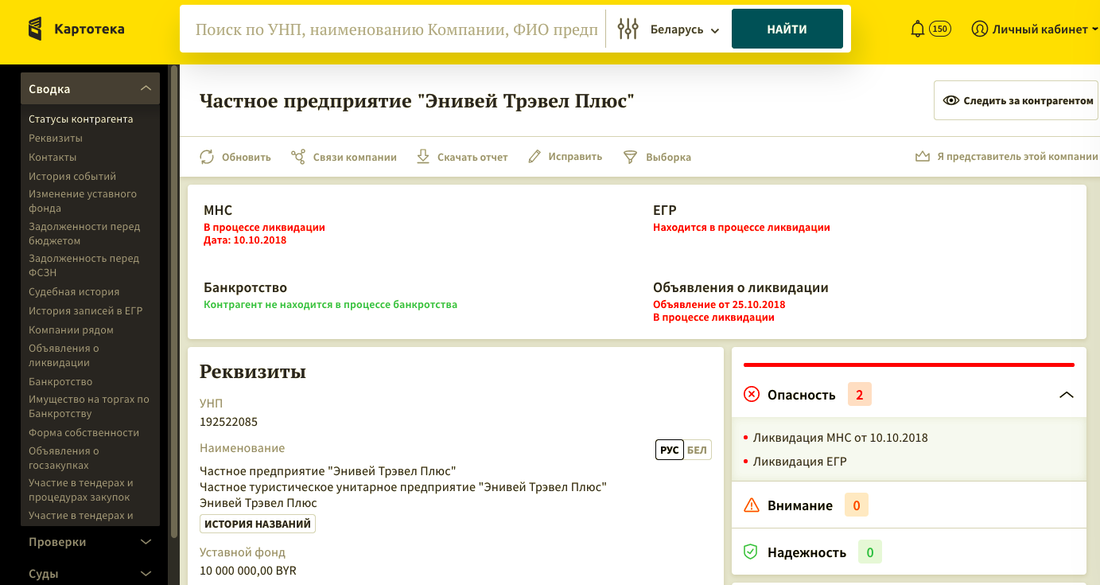Click into the company search field
The height and width of the screenshot is (585, 1100).
[395, 30]
